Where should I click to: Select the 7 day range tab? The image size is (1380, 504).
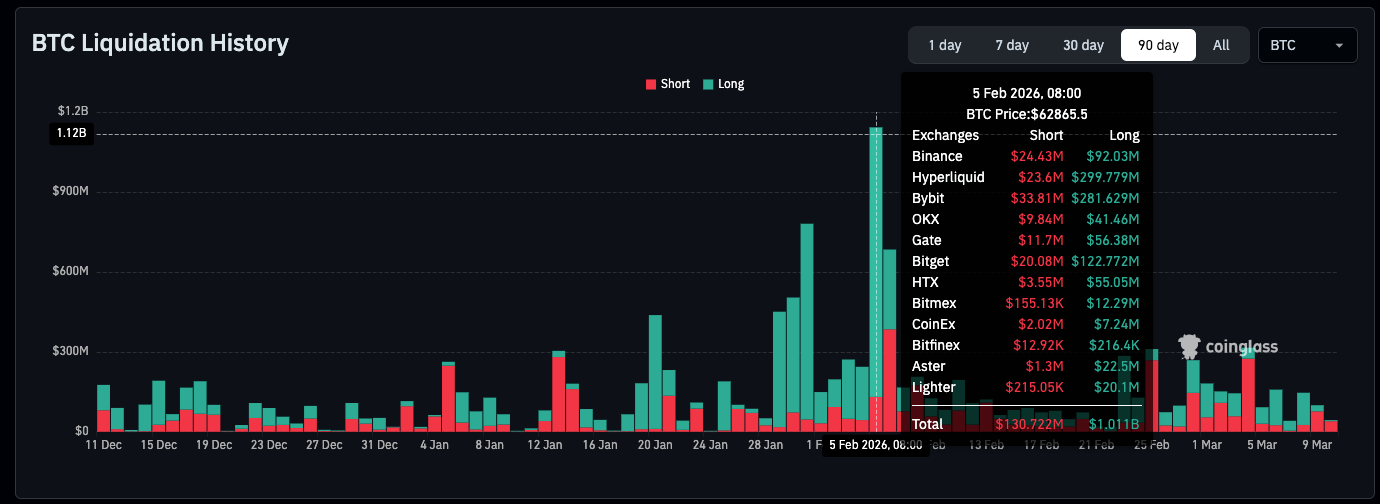[x=1011, y=45]
